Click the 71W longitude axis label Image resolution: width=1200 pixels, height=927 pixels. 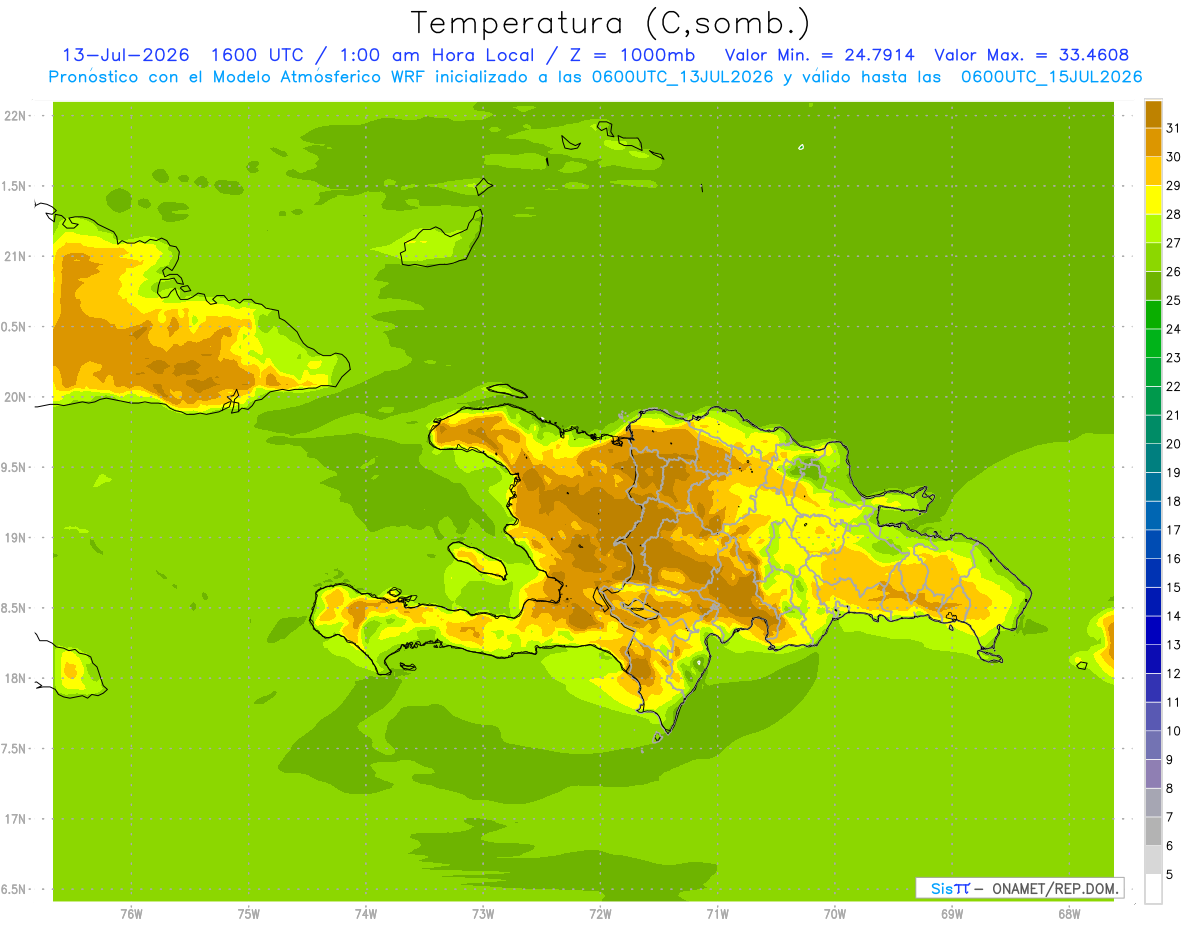(717, 914)
